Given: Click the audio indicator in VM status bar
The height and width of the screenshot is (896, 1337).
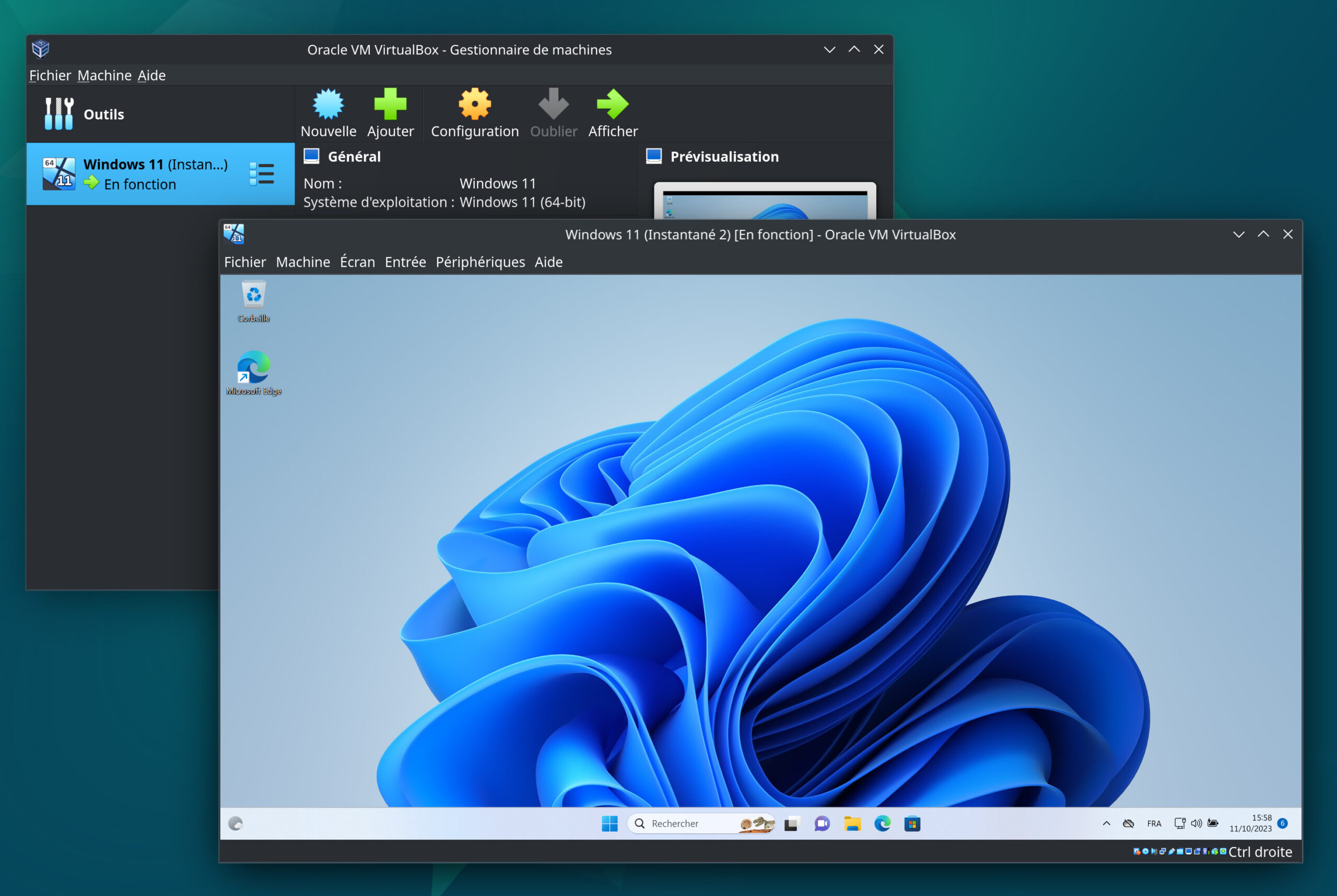Looking at the screenshot, I should (1154, 852).
